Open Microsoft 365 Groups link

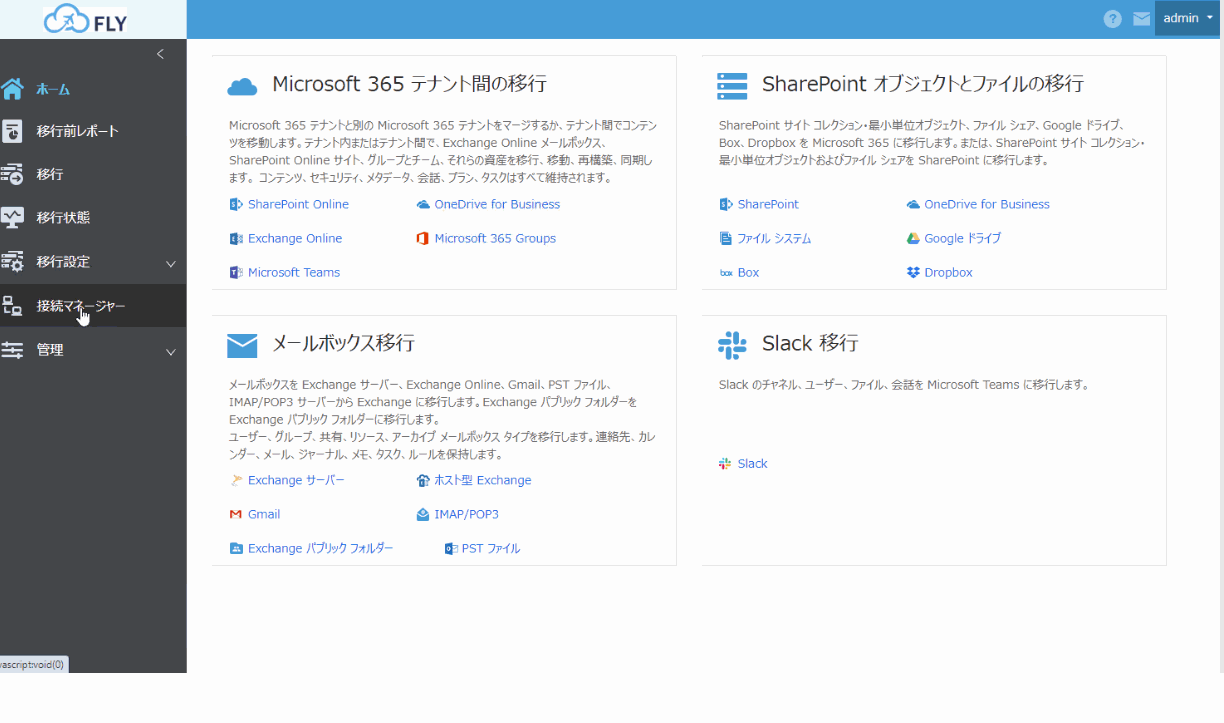point(495,238)
